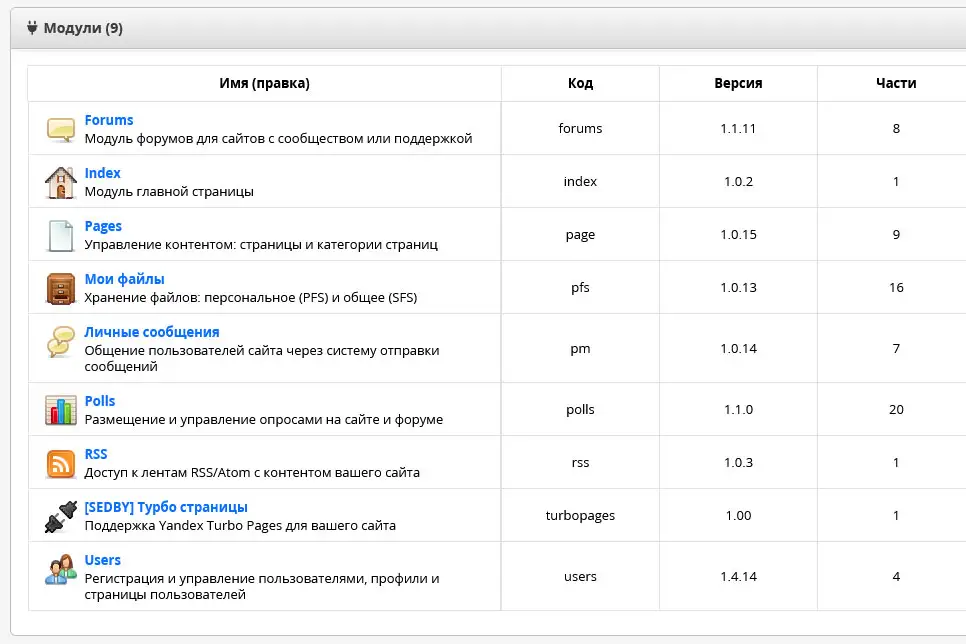Click the orange RSS feed icon
Viewport: 966px width, 644px height.
(x=60, y=463)
